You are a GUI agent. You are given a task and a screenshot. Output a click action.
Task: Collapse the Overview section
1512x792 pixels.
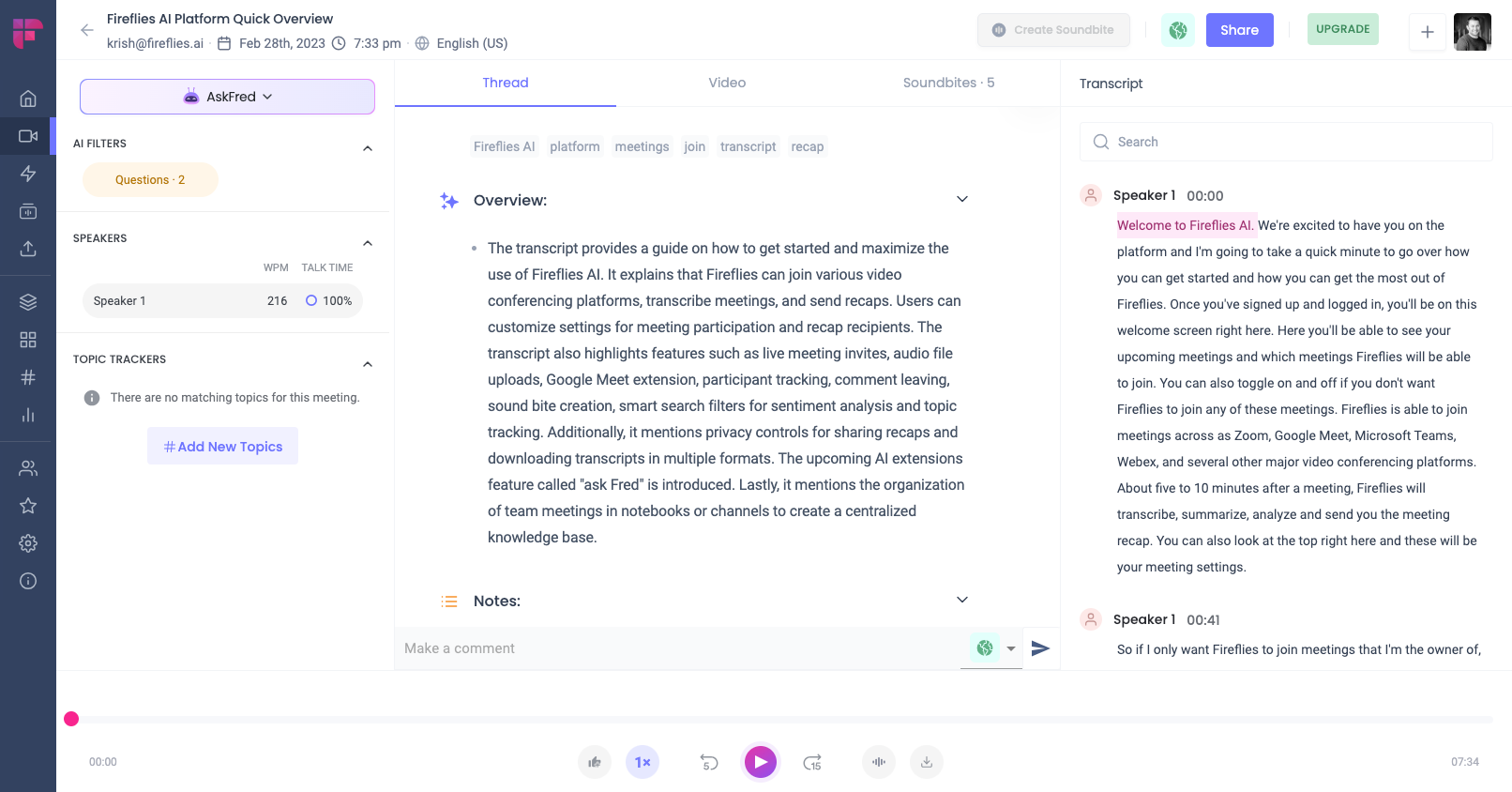click(961, 199)
